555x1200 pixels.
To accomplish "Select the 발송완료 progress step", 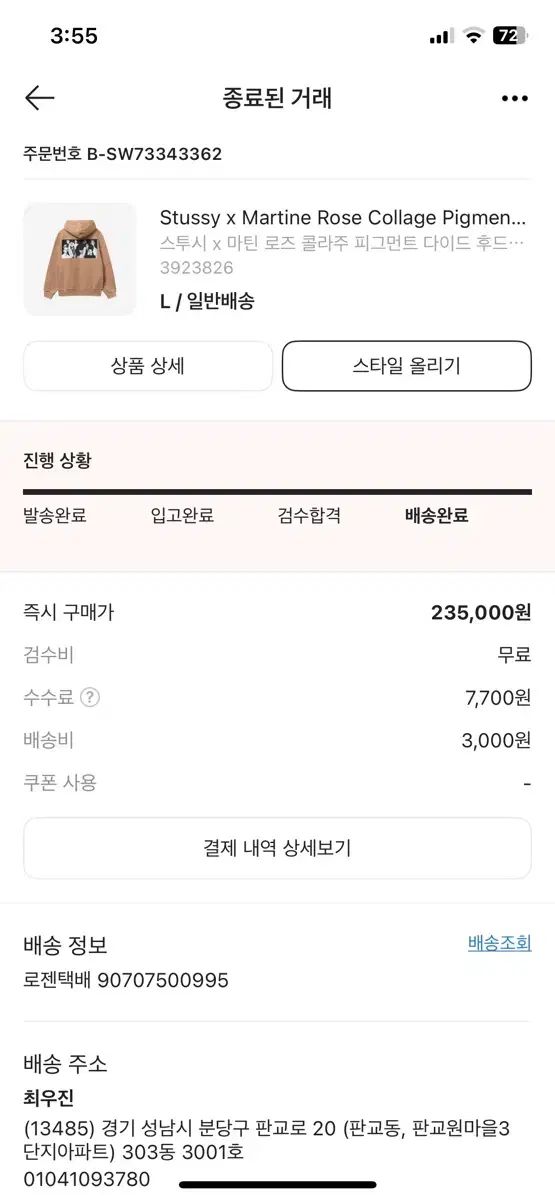I will (55, 516).
